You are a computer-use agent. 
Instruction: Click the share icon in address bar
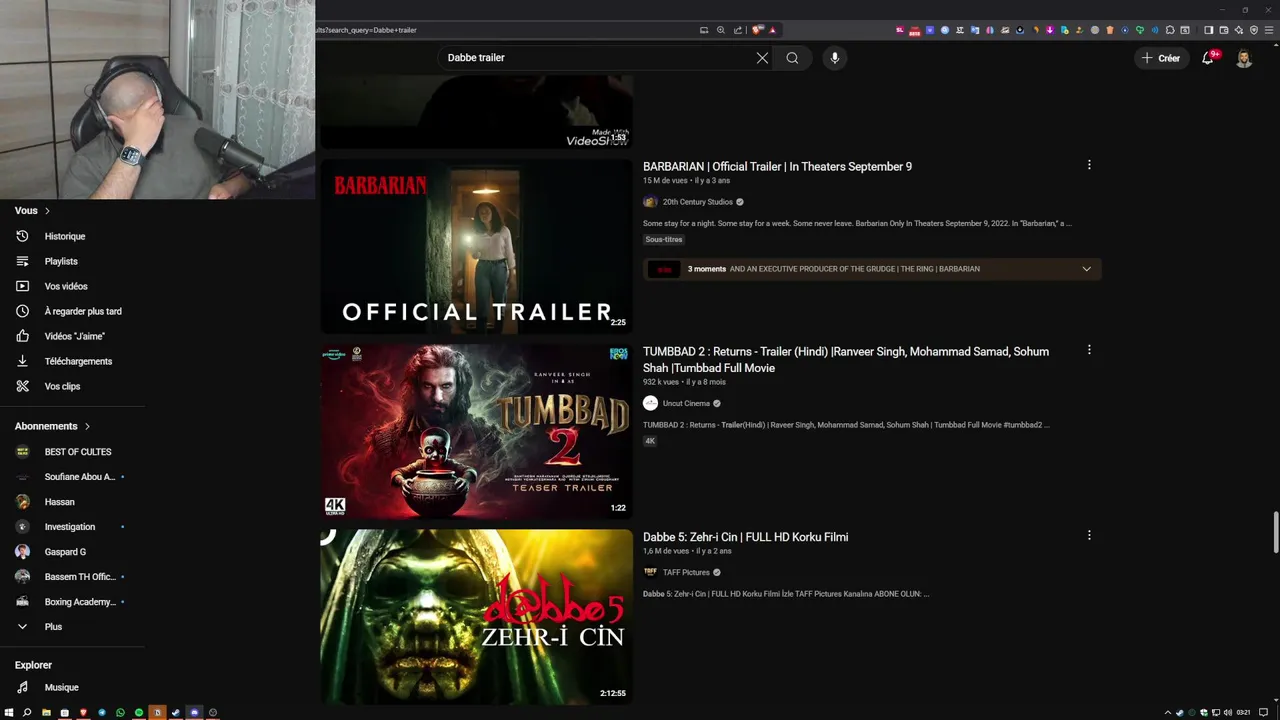pyautogui.click(x=738, y=30)
